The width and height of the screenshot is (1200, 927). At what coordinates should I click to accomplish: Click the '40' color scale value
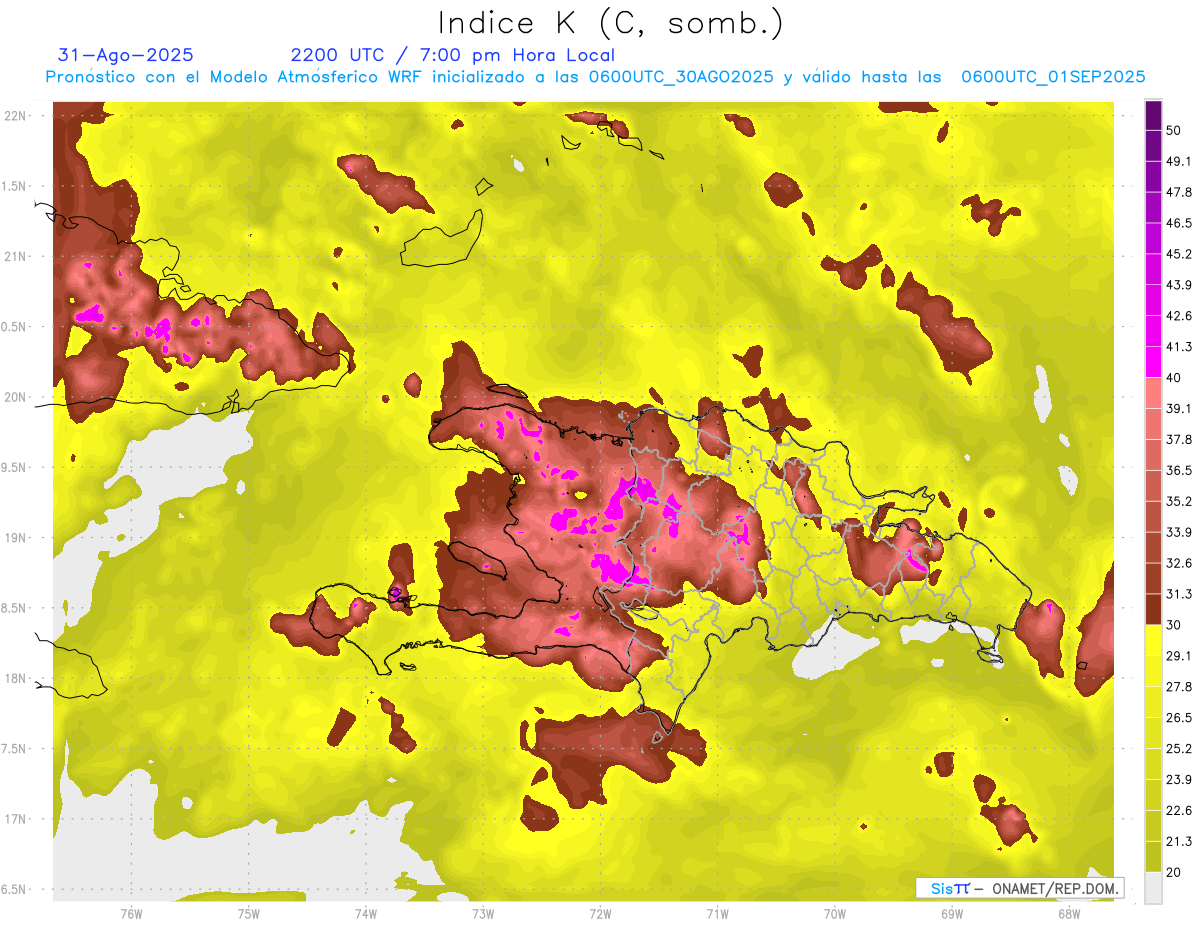[x=1174, y=378]
